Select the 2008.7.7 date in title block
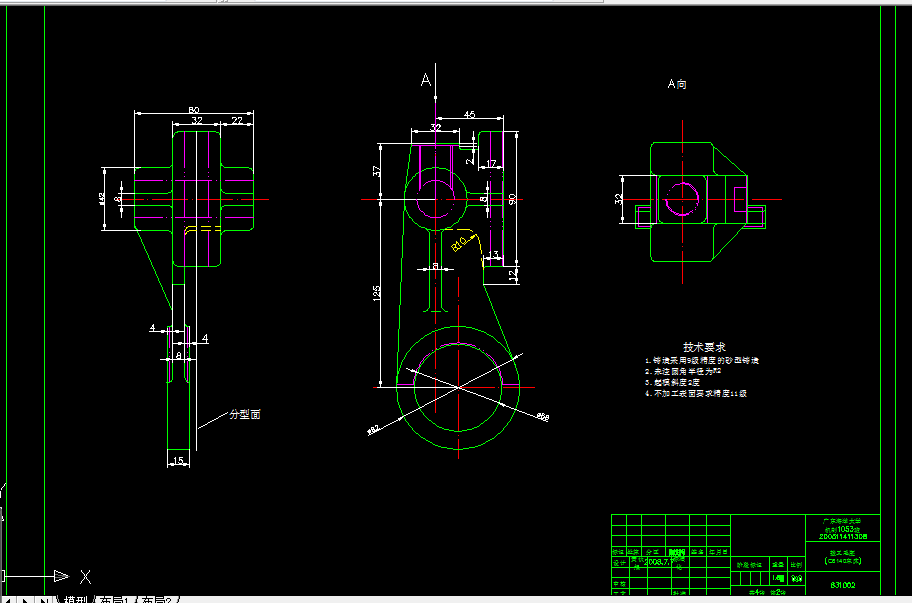This screenshot has height=603, width=912. 660,562
